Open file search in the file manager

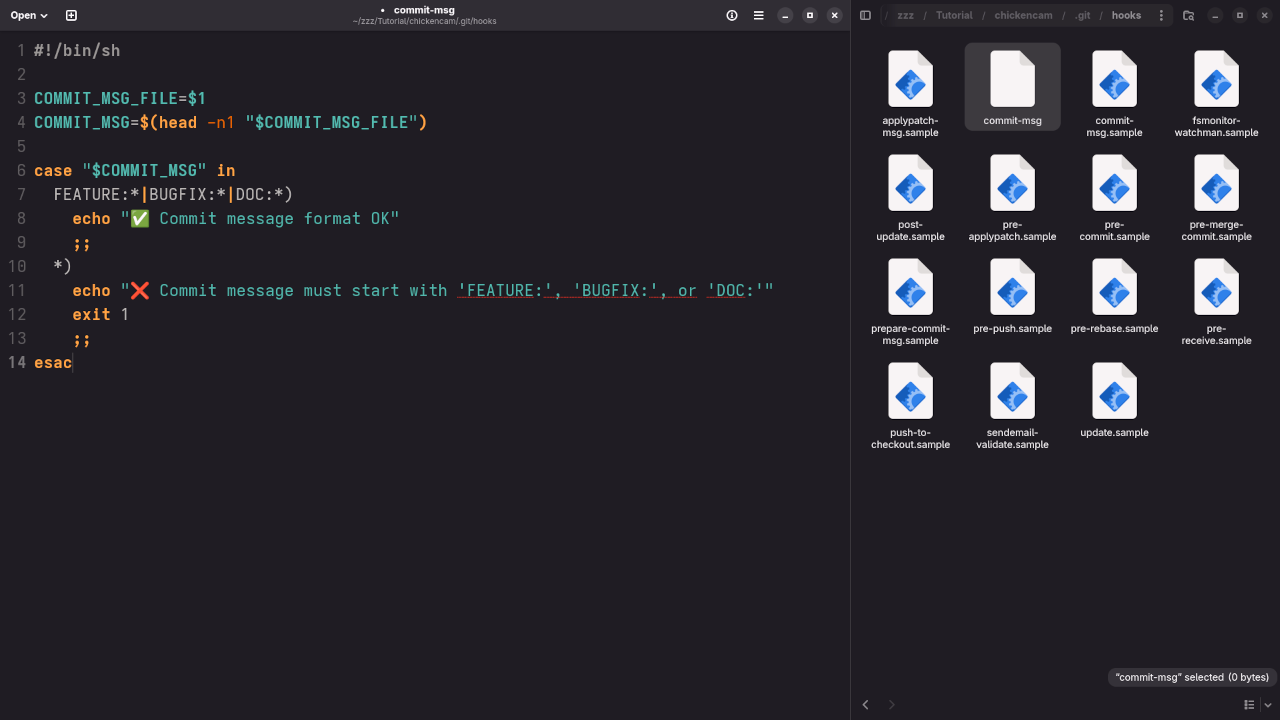[1188, 15]
